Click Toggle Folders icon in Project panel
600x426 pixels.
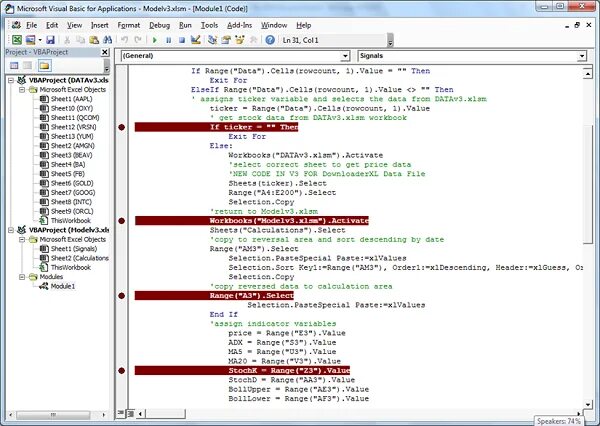44,66
